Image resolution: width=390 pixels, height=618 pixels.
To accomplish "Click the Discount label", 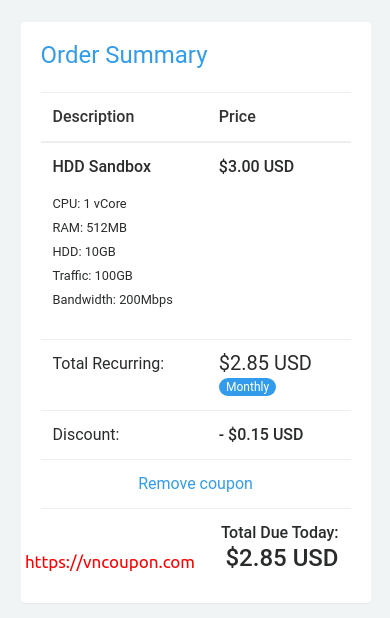I will pos(86,434).
